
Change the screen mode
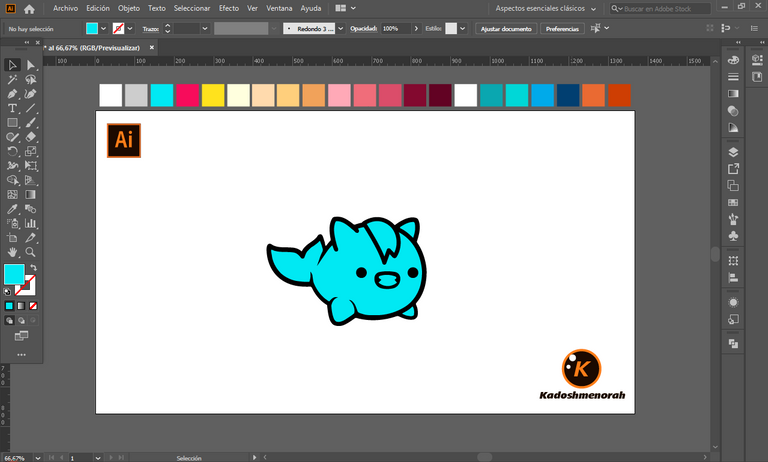(21, 336)
